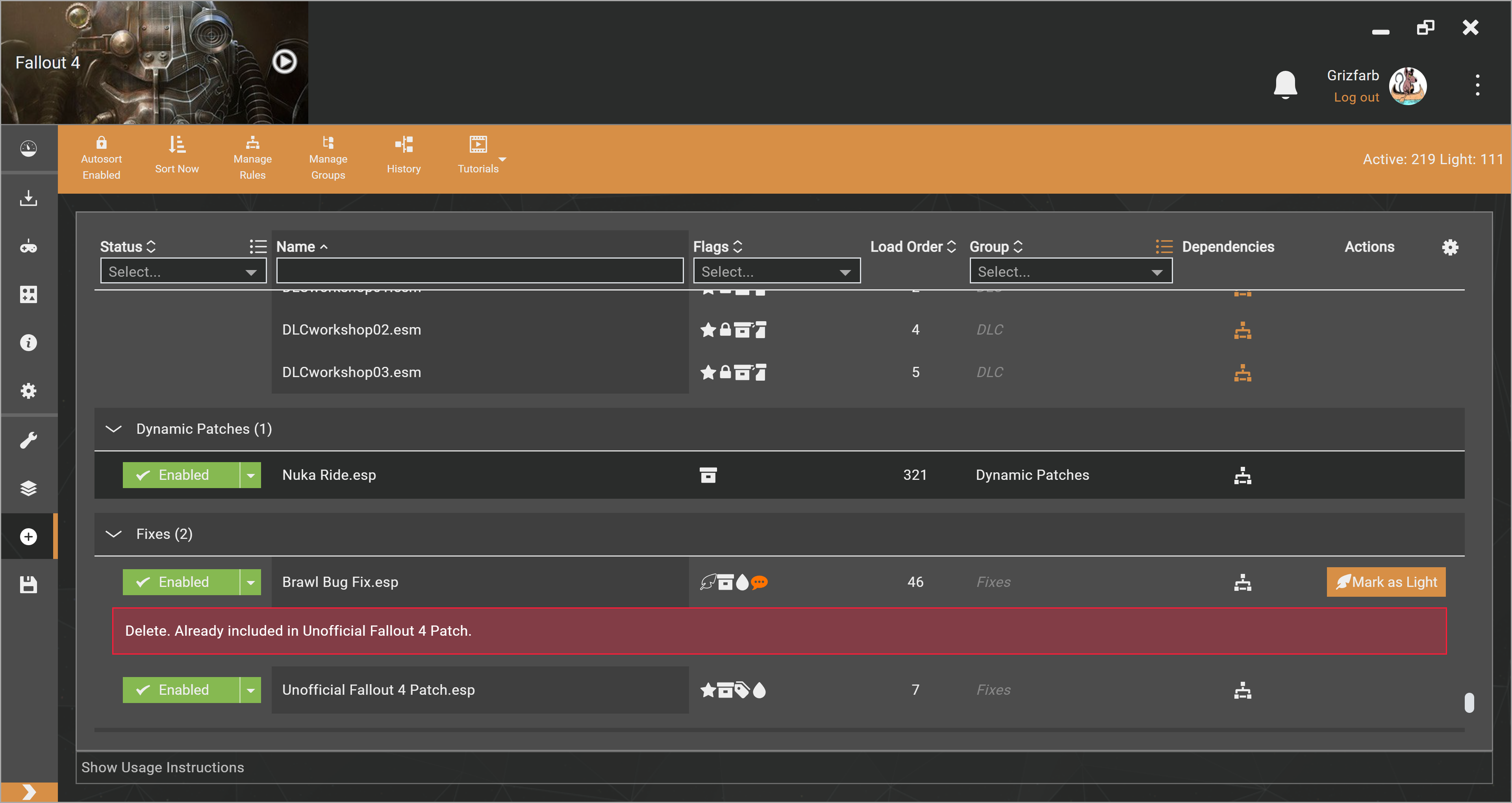Select the Nuka Ride.esp plugin name
The height and width of the screenshot is (803, 1512).
(329, 475)
